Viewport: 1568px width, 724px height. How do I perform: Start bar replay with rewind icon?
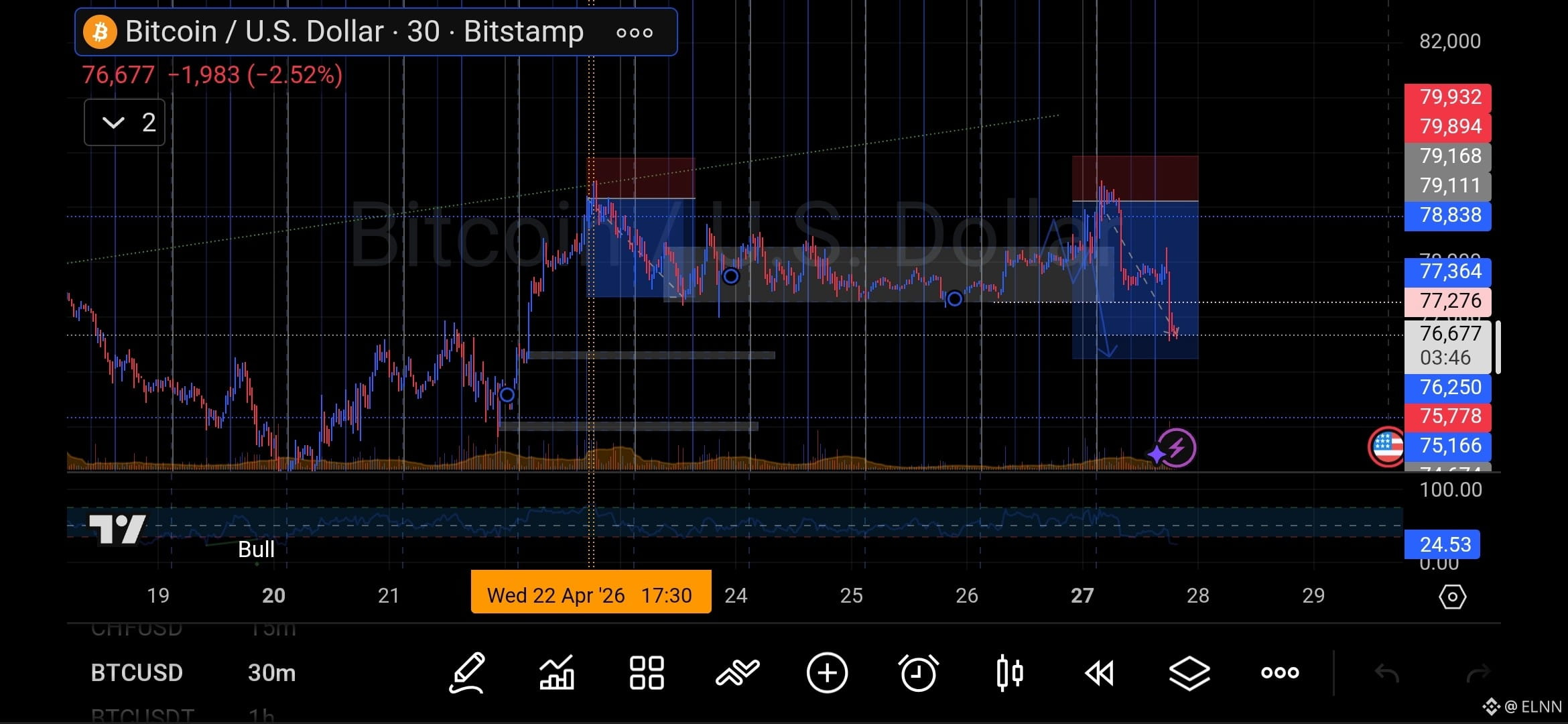click(x=1099, y=672)
